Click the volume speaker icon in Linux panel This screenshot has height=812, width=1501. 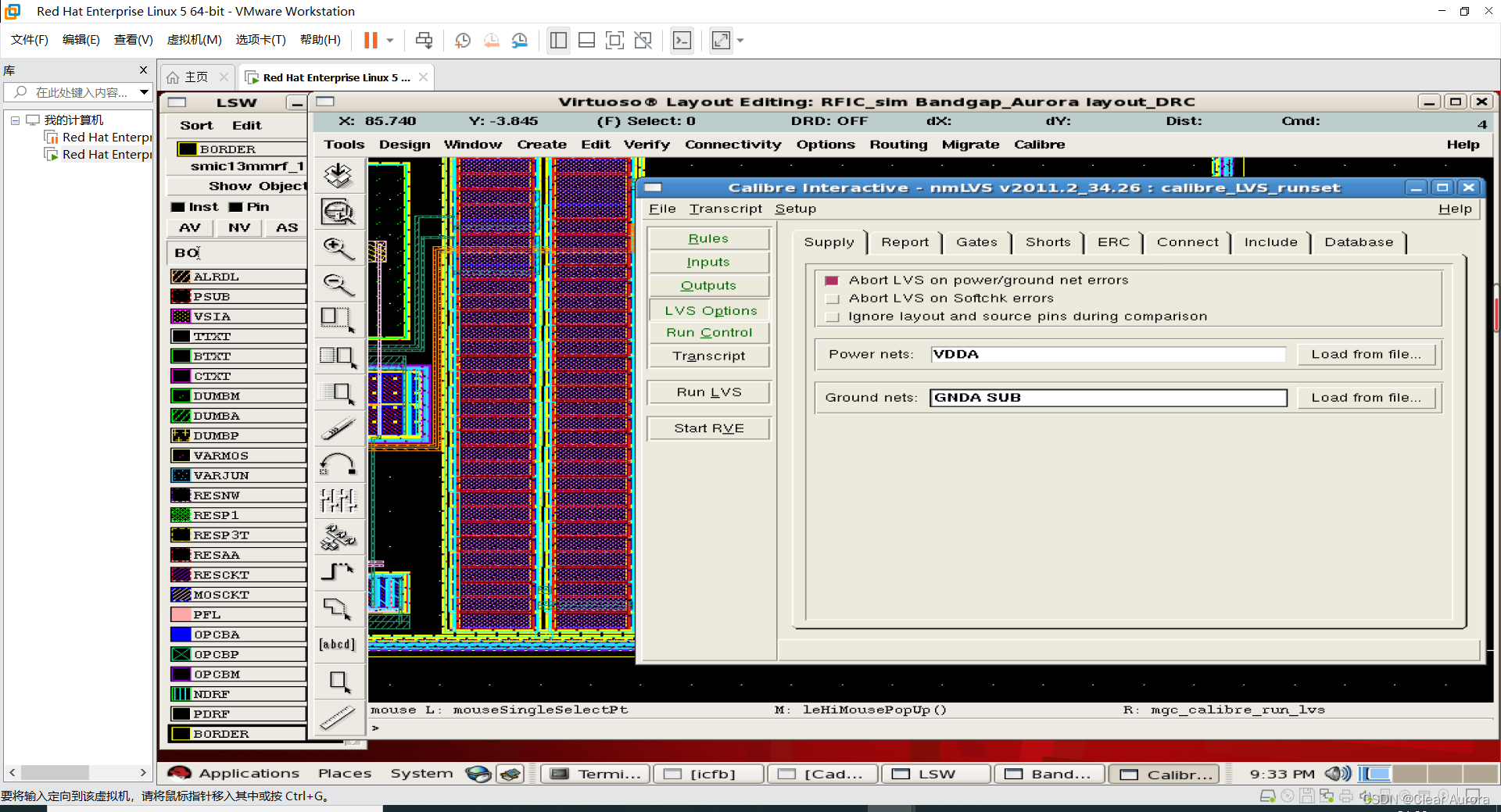1338,774
